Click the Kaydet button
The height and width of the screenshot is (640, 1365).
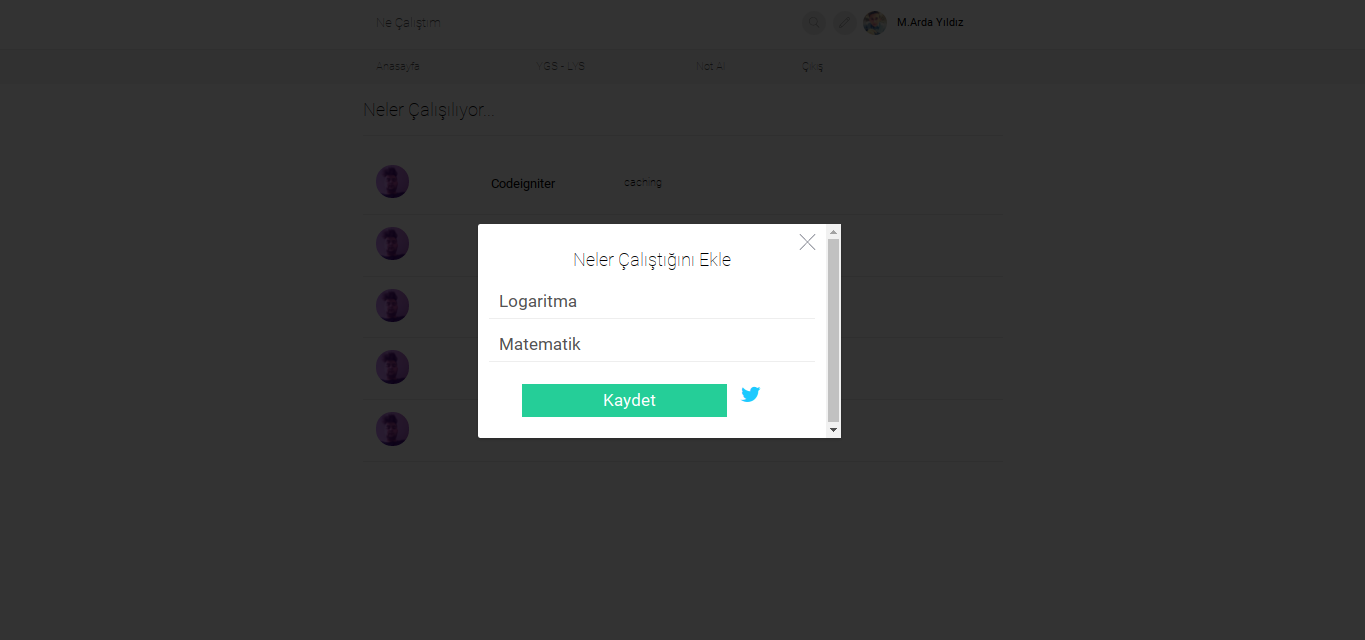624,400
